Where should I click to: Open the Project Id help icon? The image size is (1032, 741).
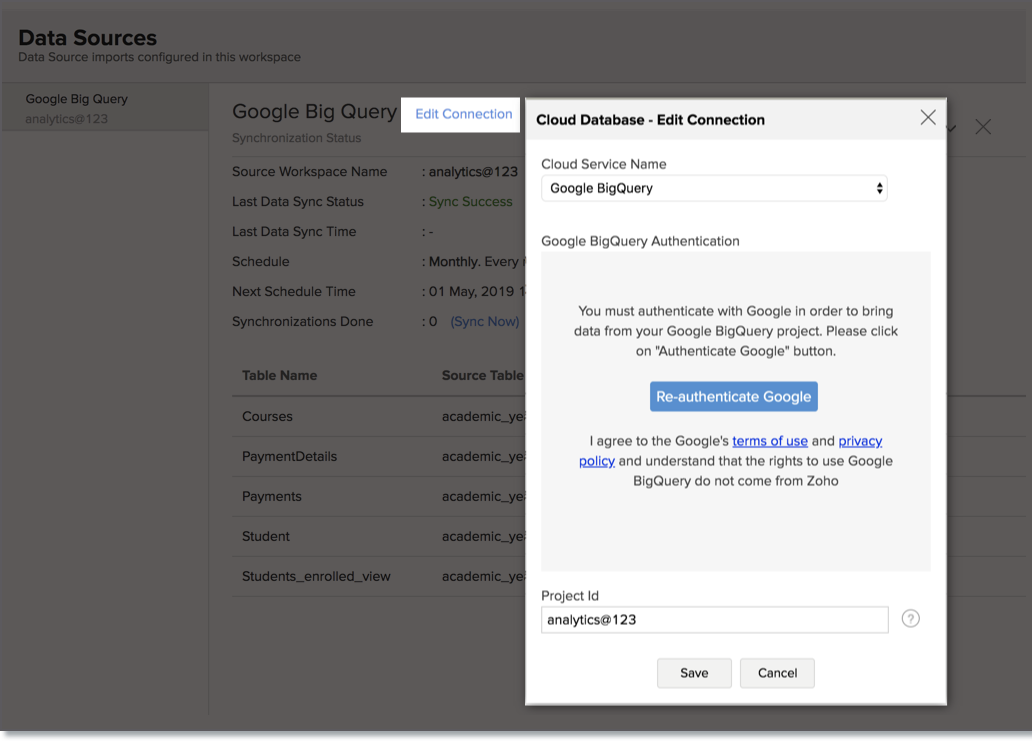(x=910, y=619)
